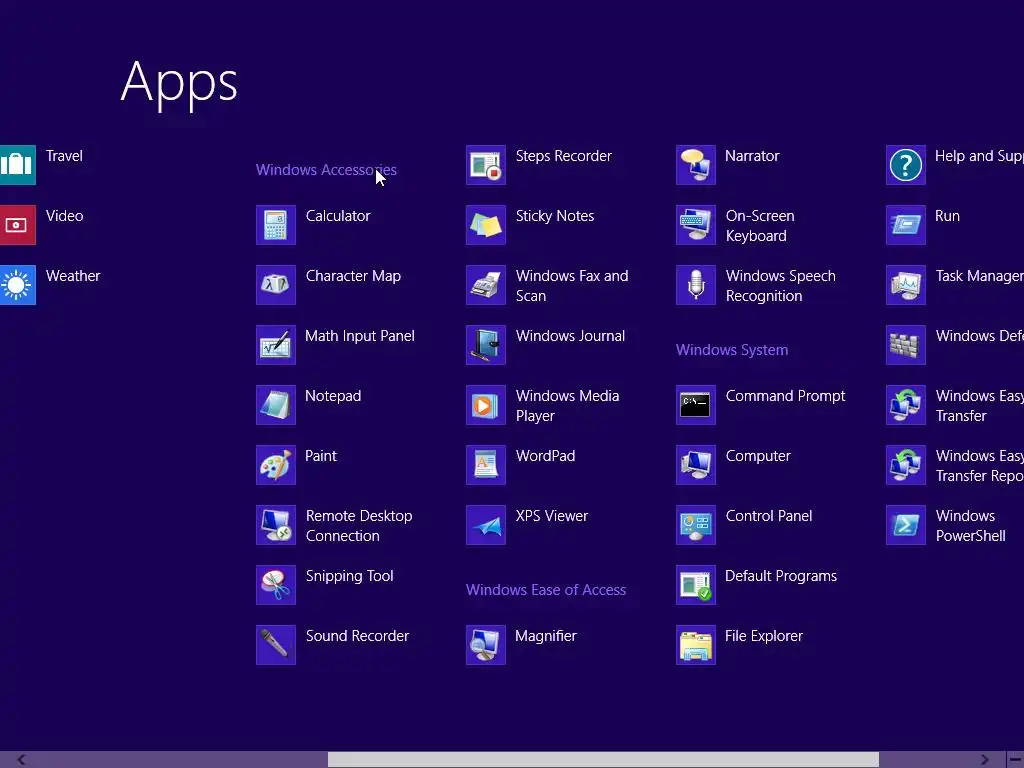
Task: Open the Steps Recorder icon
Action: (x=486, y=165)
